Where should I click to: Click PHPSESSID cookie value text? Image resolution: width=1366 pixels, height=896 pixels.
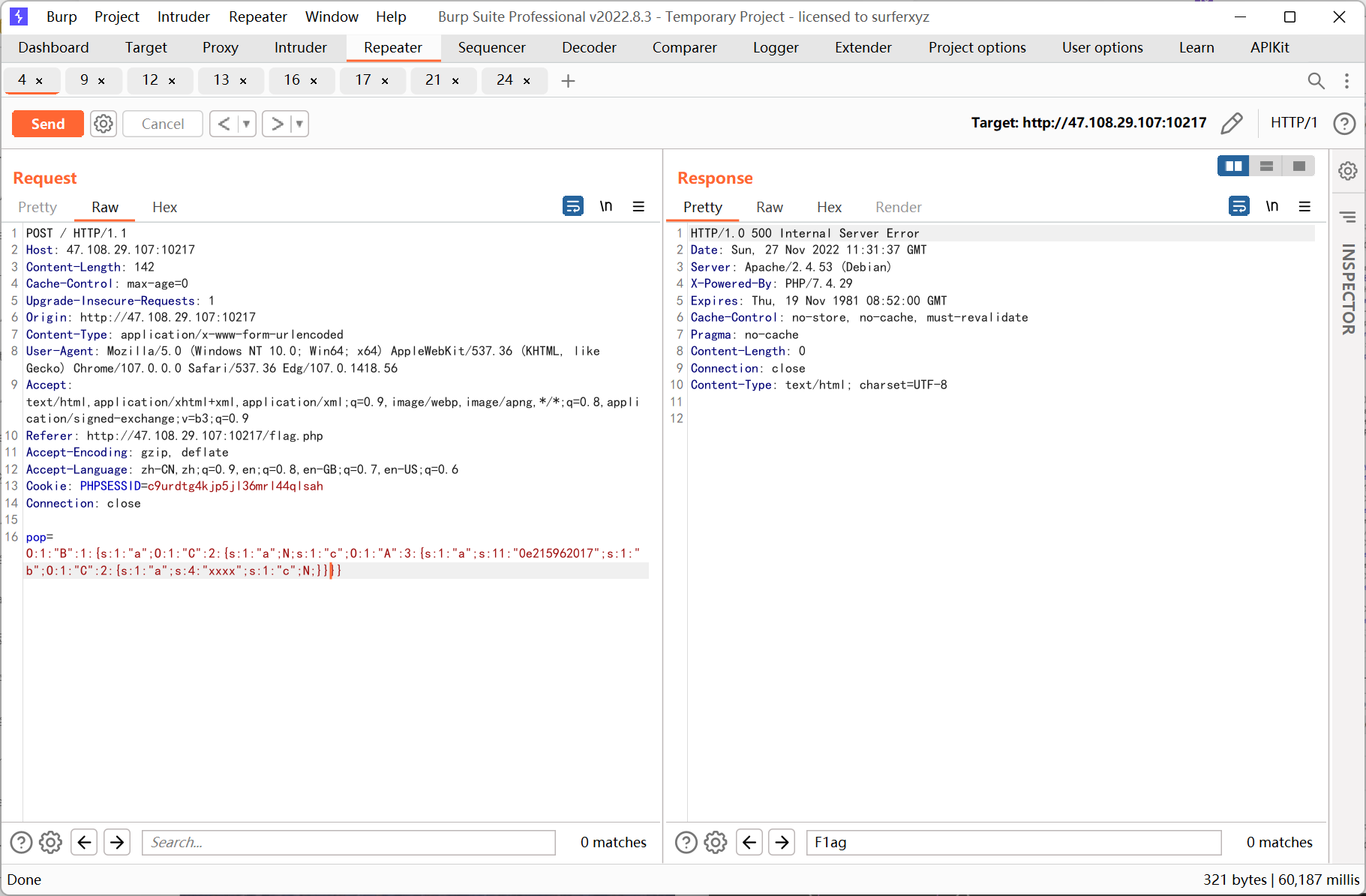click(x=236, y=486)
